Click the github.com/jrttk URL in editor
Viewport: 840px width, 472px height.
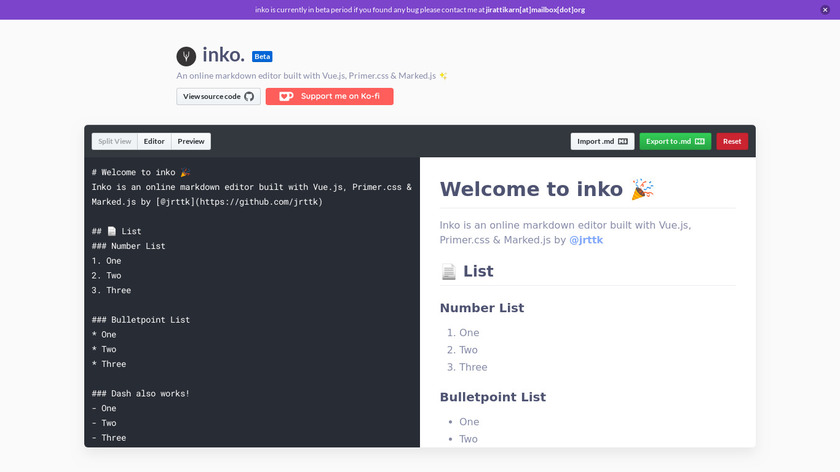(259, 202)
